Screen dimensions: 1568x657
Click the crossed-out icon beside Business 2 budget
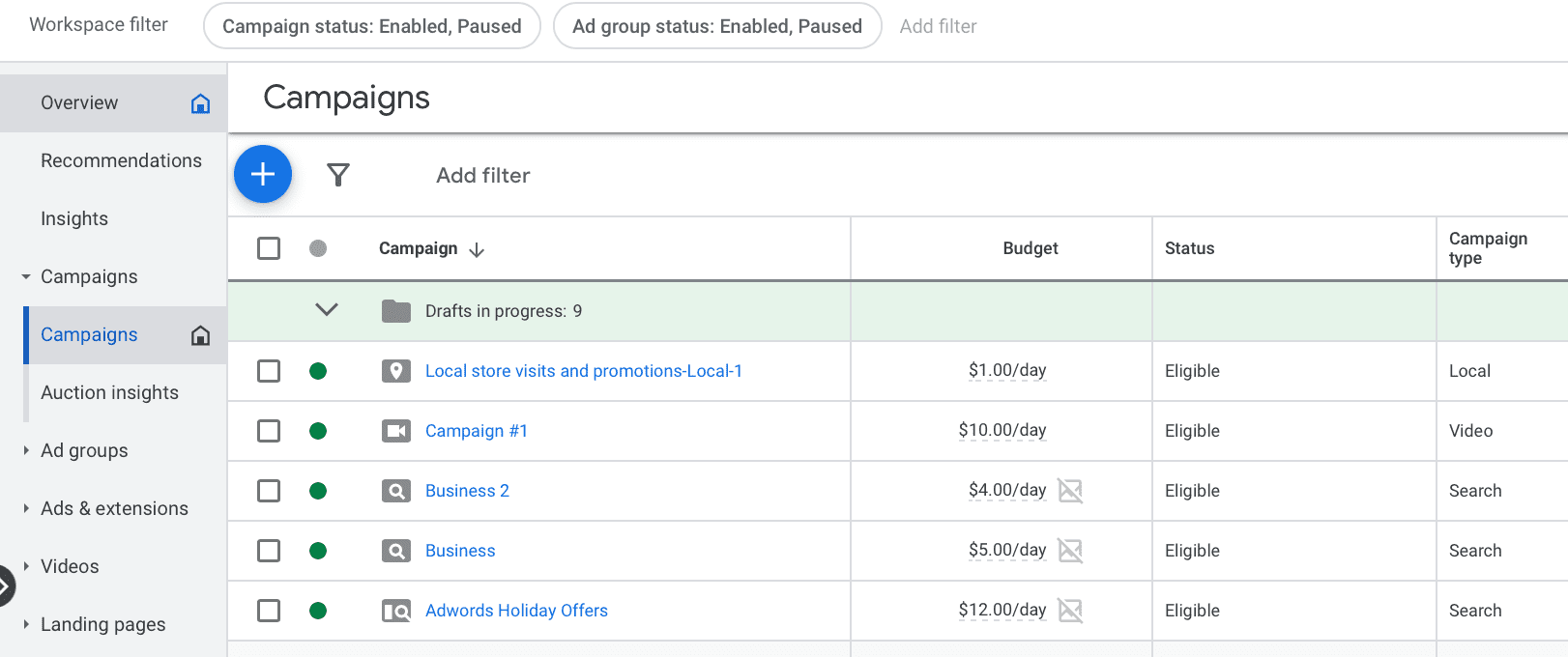(1070, 491)
